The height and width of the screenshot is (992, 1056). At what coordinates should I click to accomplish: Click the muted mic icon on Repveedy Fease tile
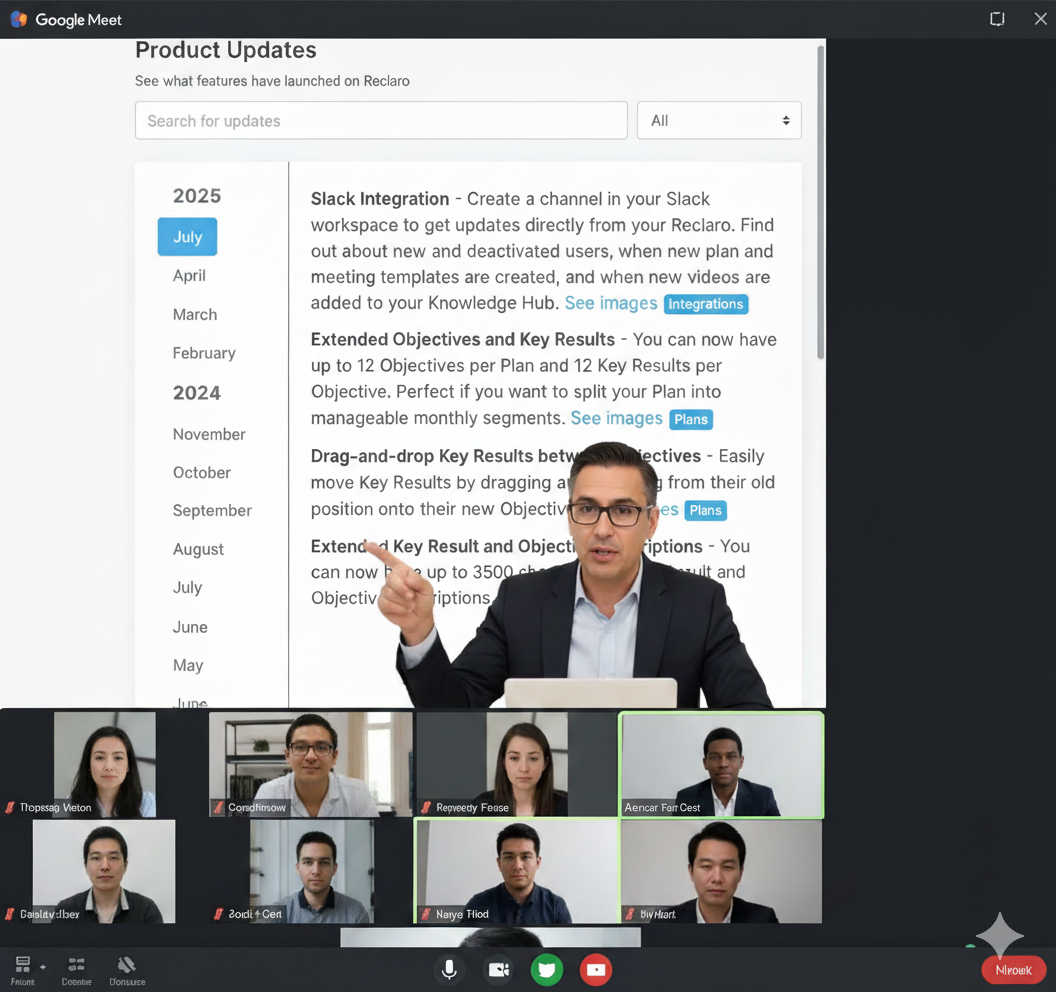pos(426,807)
